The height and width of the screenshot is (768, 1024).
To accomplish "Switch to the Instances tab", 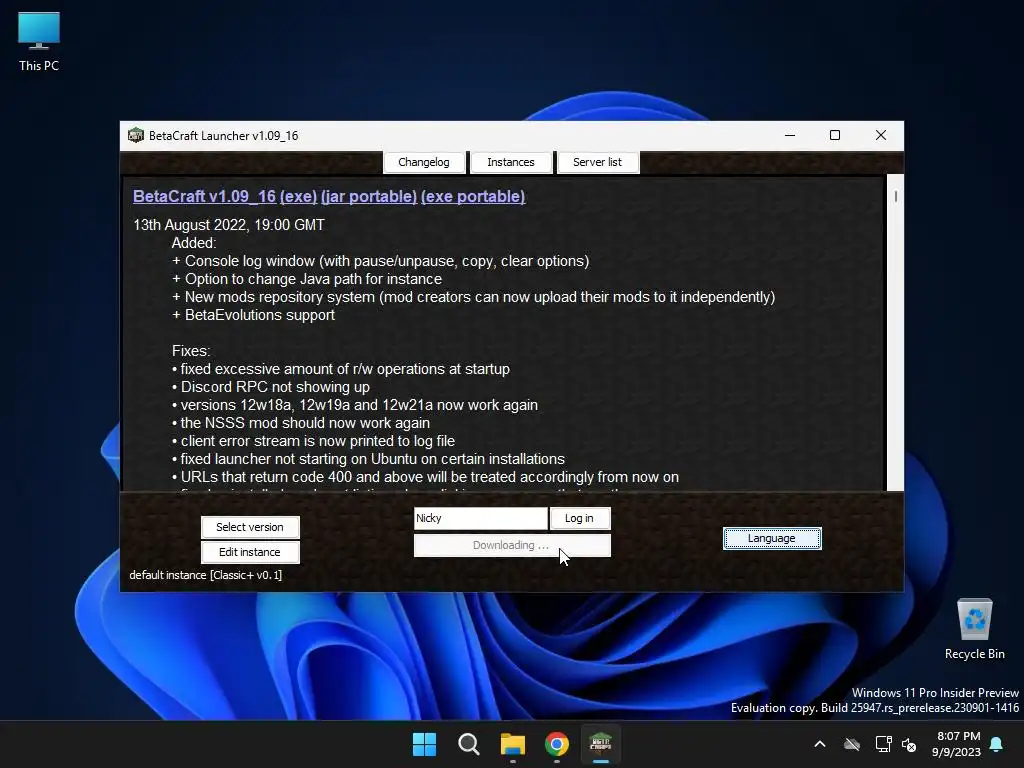I will tap(511, 162).
